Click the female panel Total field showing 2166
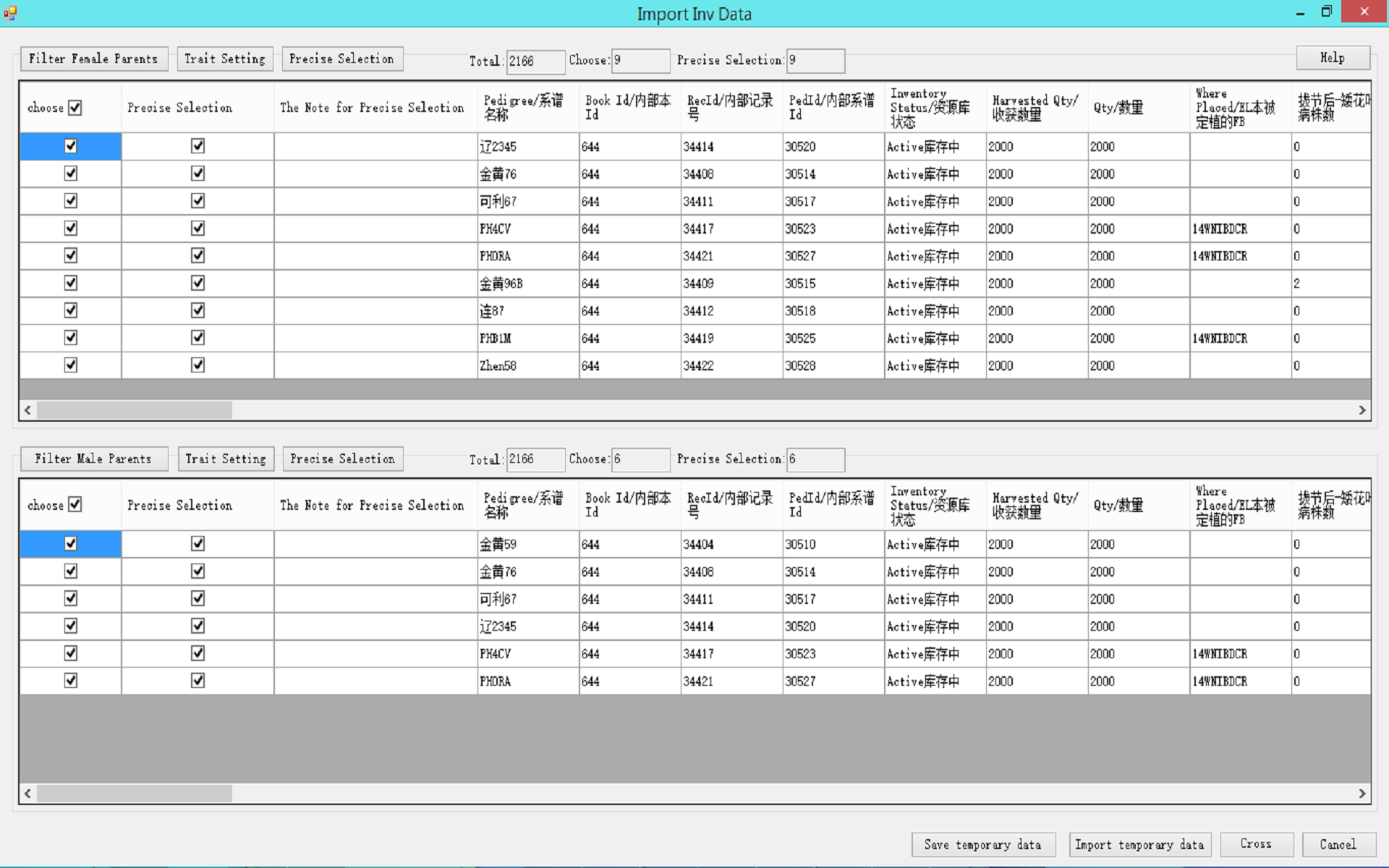Viewport: 1389px width, 868px height. pyautogui.click(x=535, y=61)
